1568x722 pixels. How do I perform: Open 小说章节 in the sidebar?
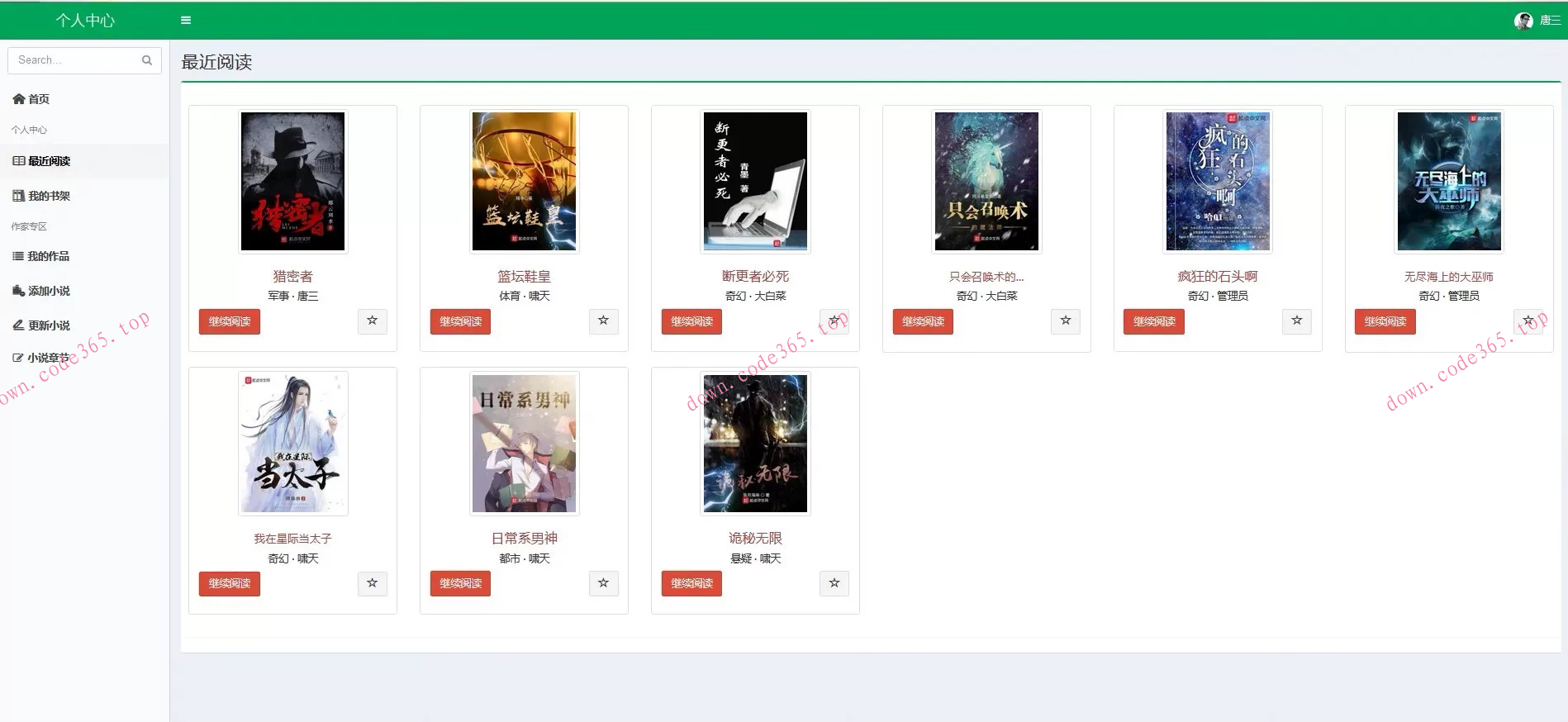(84, 358)
